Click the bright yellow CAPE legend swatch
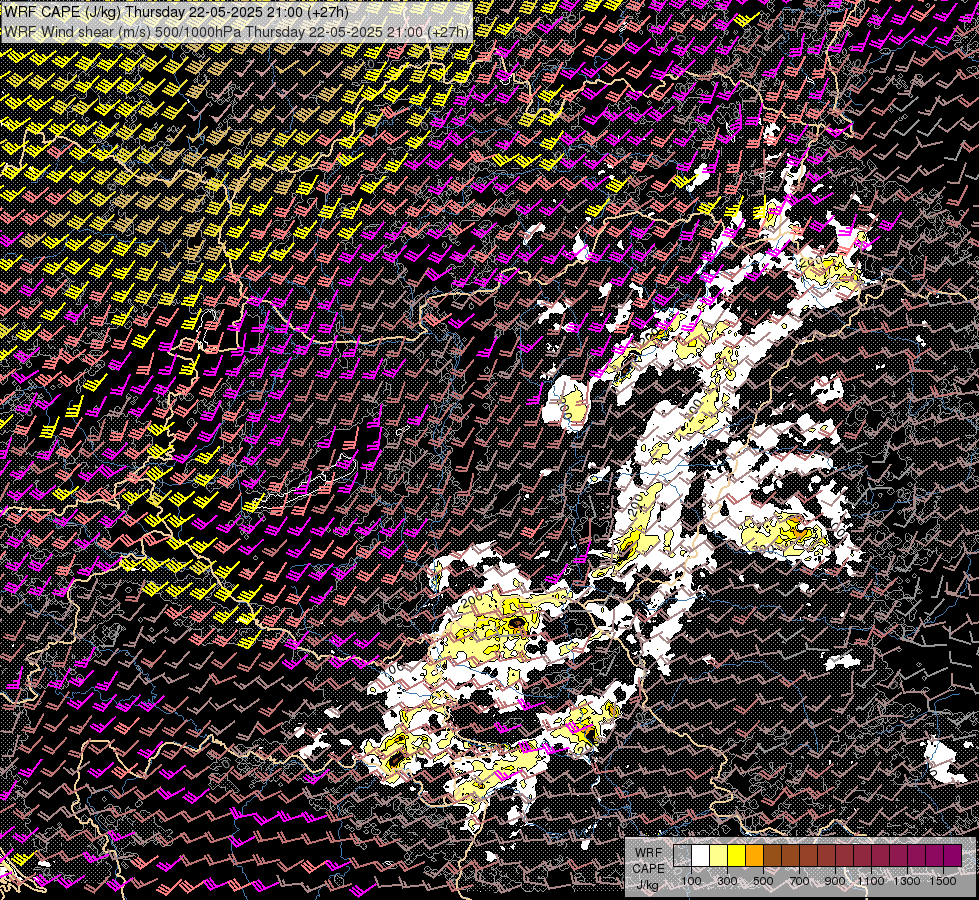 pyautogui.click(x=737, y=856)
